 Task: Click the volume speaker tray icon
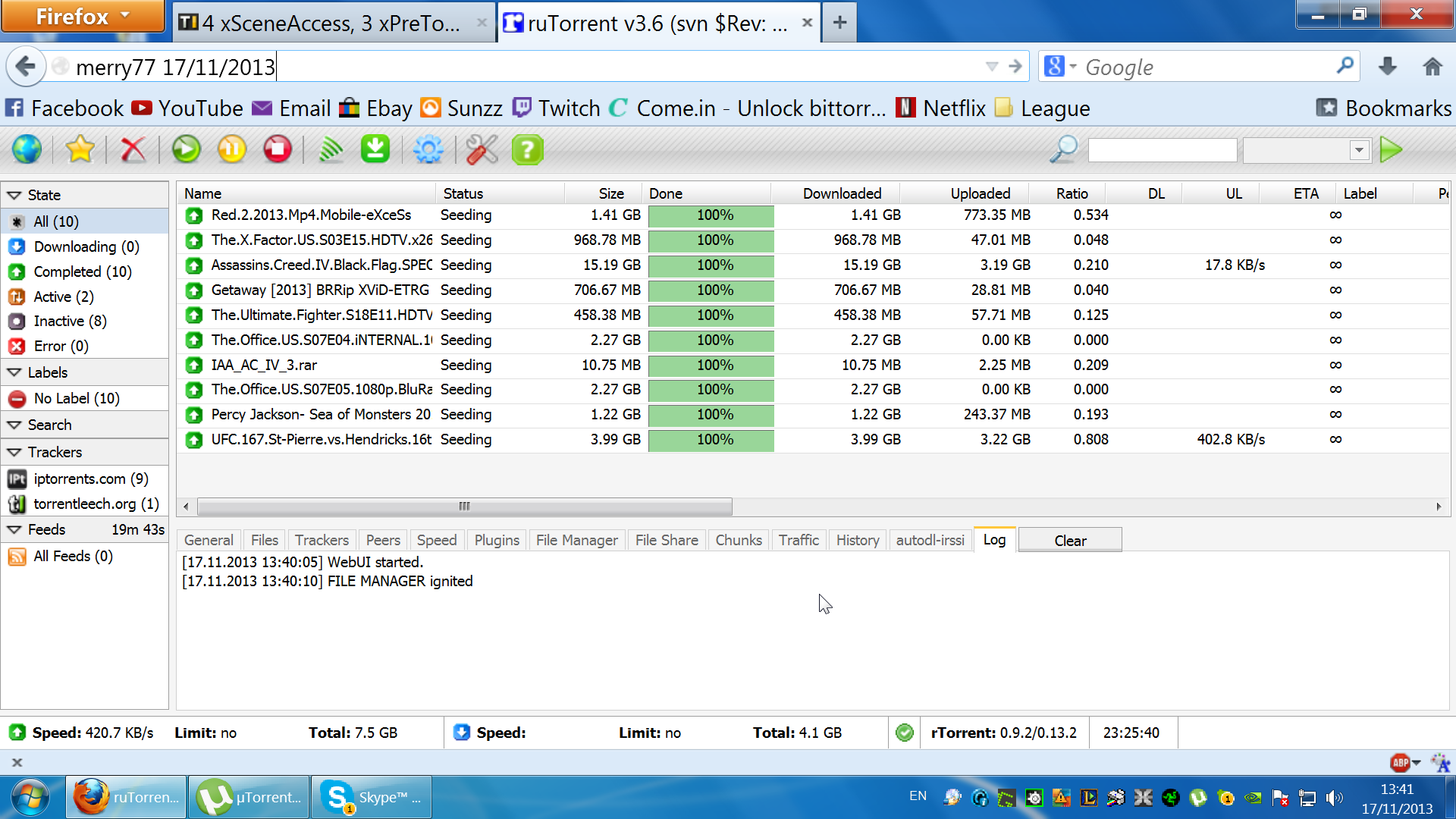point(1334,798)
